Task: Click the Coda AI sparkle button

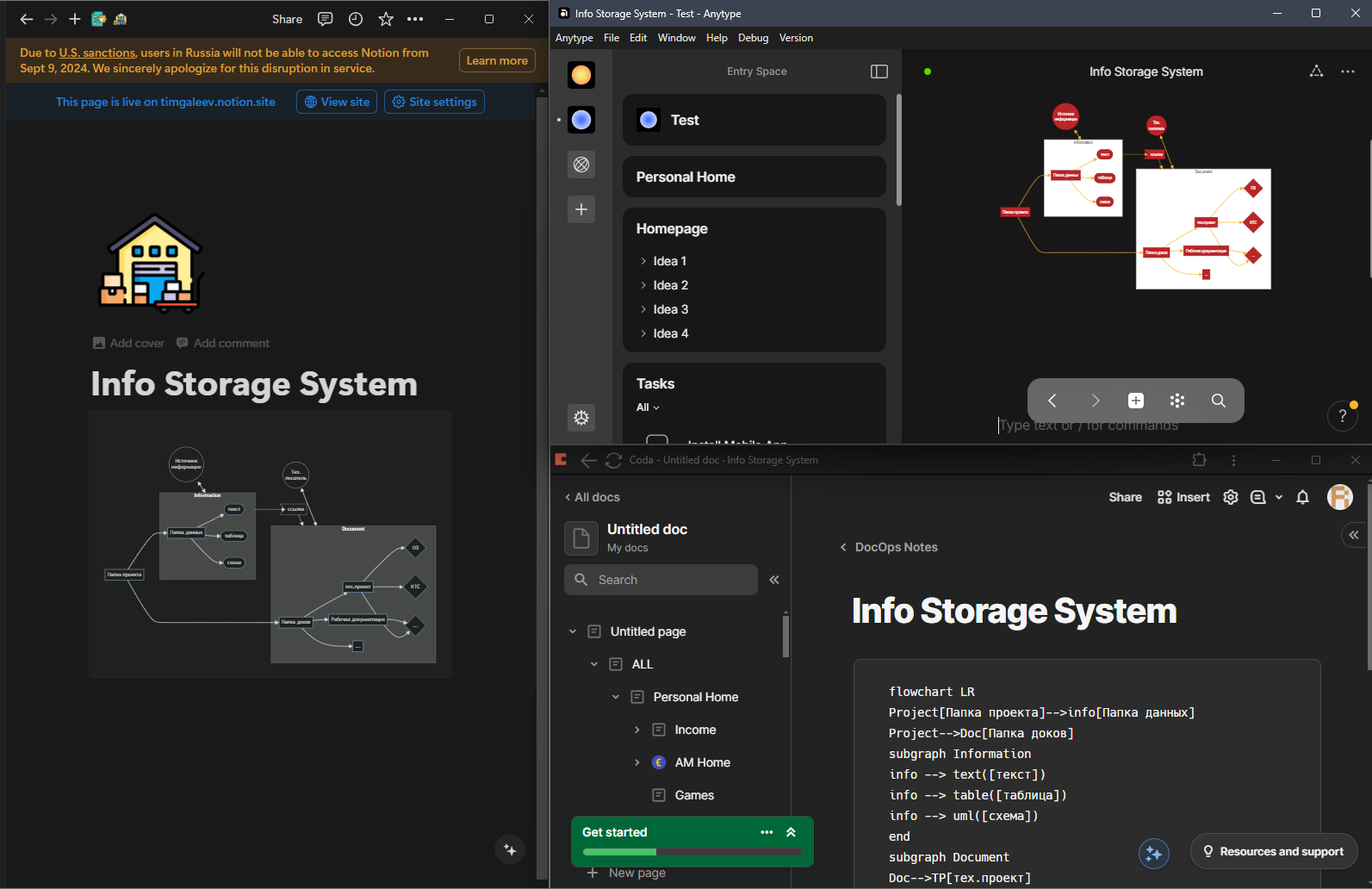Action: [x=1153, y=854]
